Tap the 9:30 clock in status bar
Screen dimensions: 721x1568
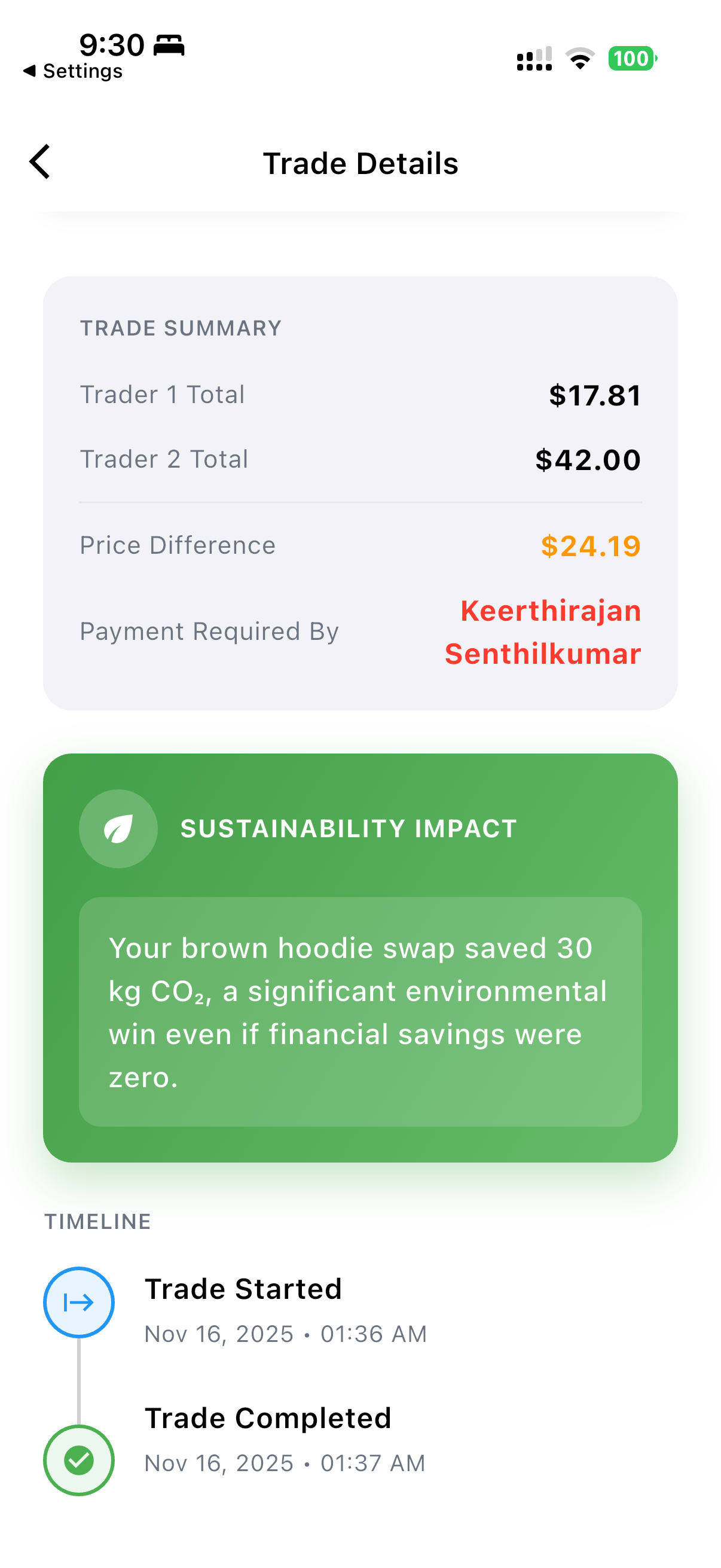click(112, 45)
